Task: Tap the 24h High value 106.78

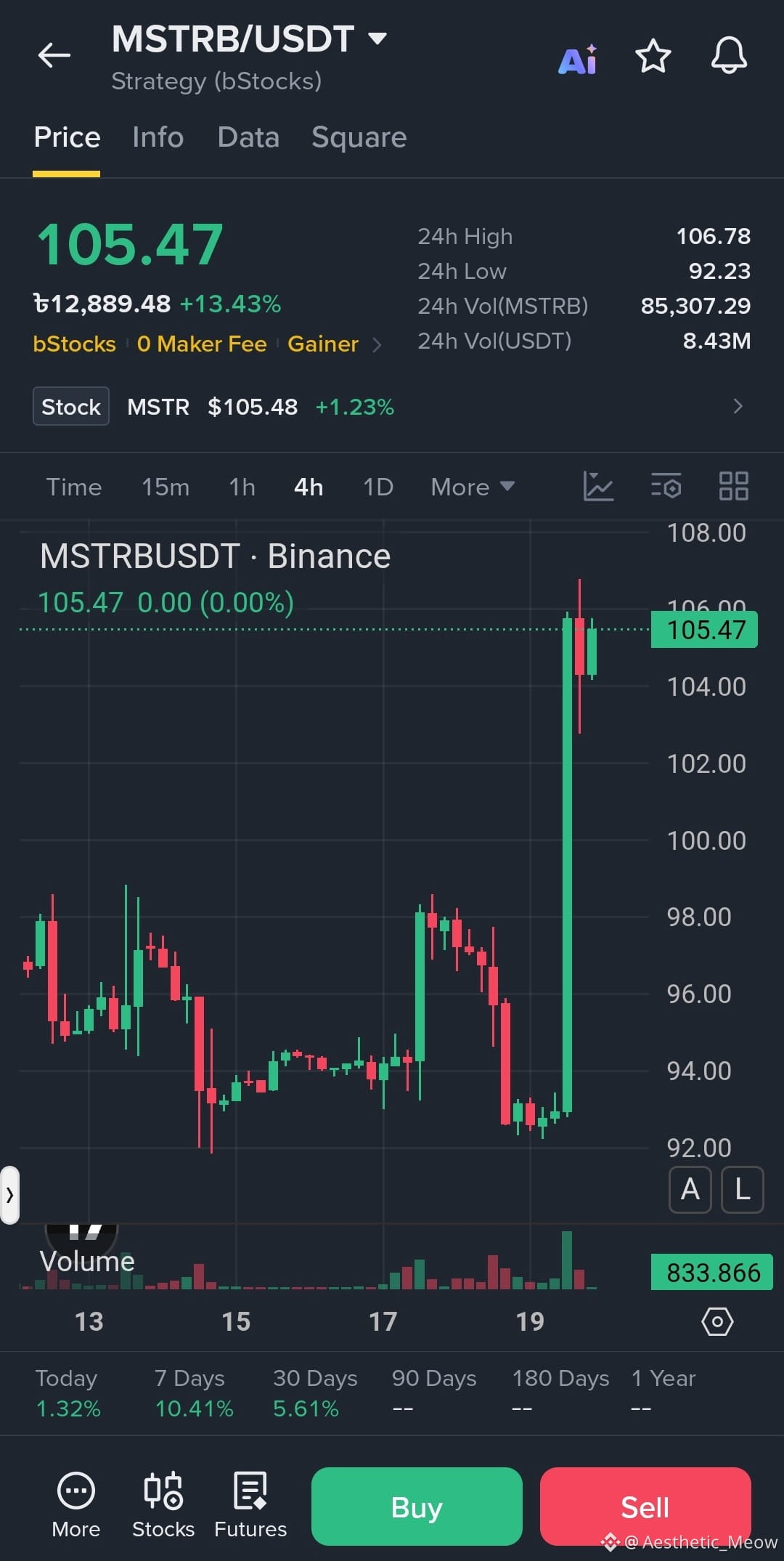Action: [x=714, y=236]
